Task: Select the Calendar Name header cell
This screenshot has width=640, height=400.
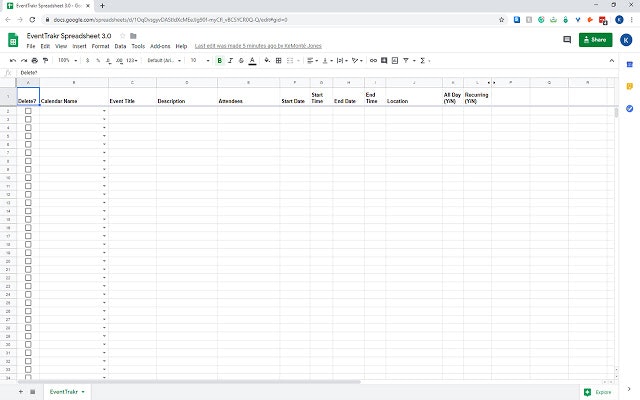Action: click(x=74, y=97)
